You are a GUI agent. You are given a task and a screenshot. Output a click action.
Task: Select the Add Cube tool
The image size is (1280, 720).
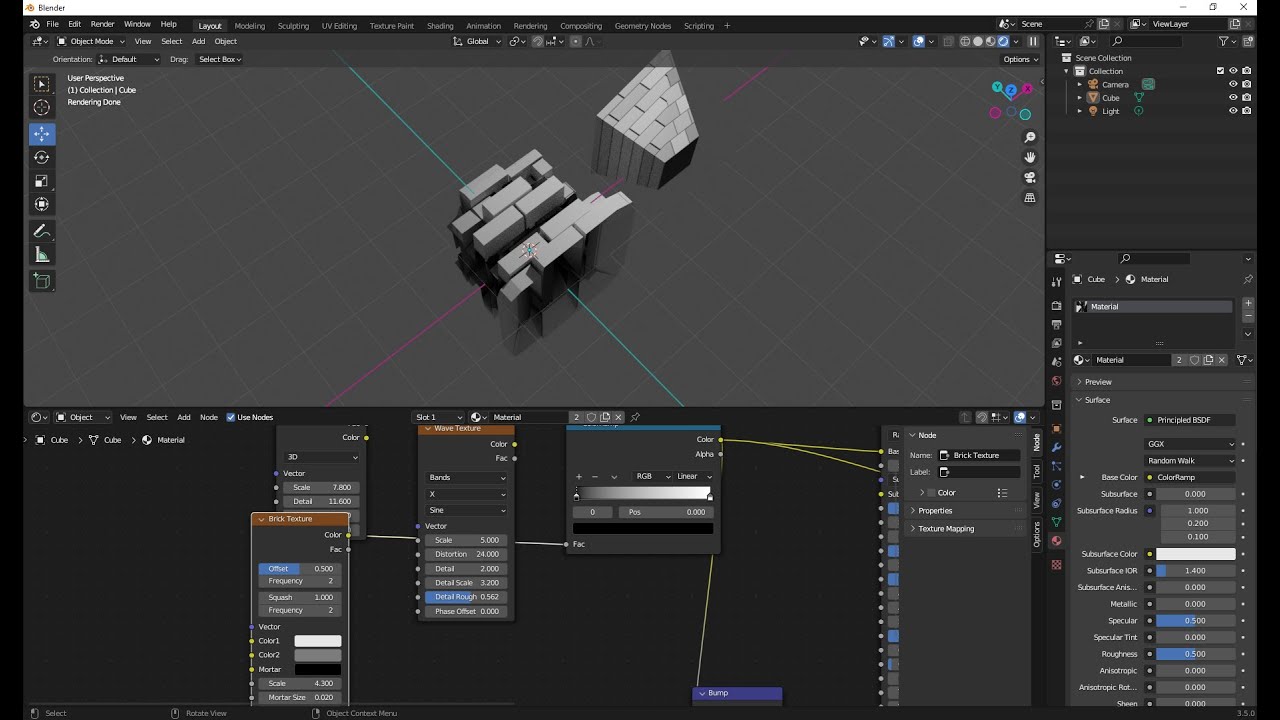(x=41, y=281)
